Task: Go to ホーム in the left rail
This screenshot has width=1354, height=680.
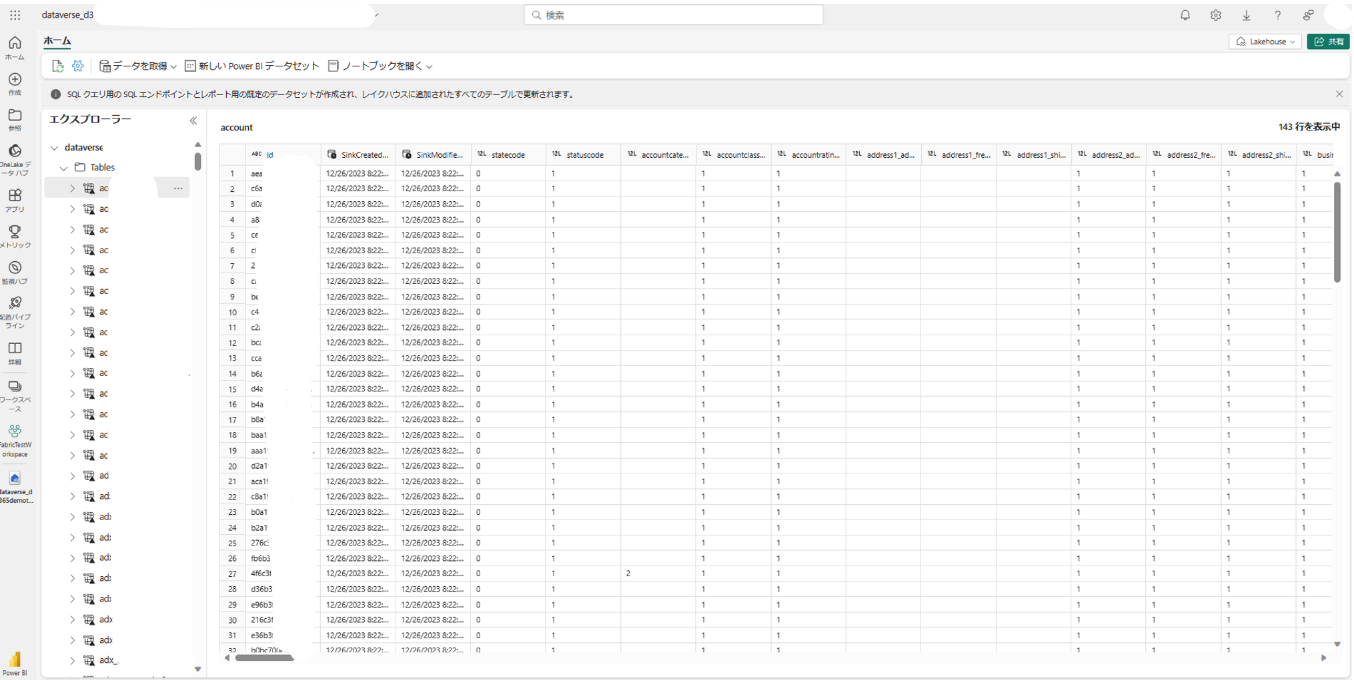Action: click(x=15, y=47)
